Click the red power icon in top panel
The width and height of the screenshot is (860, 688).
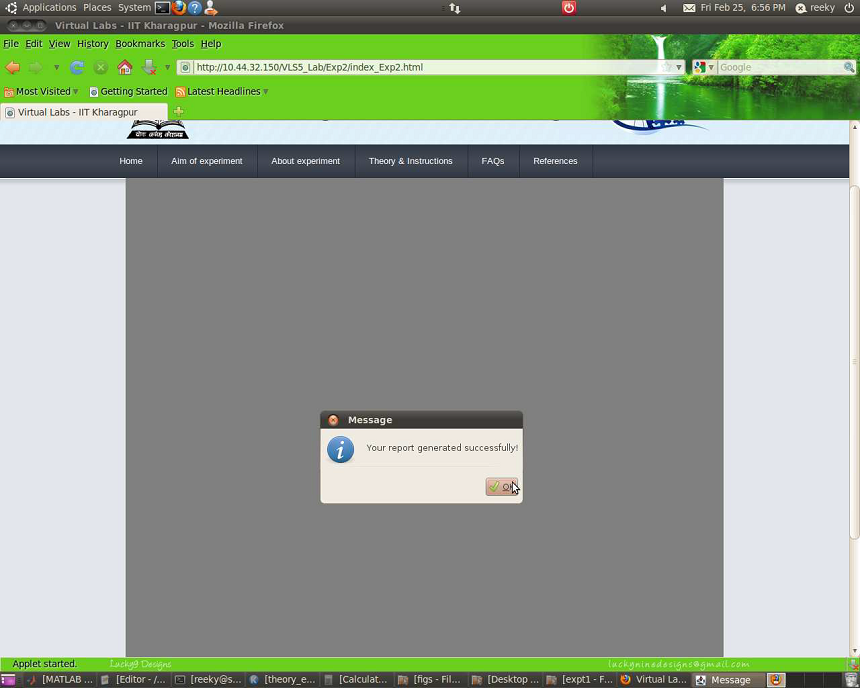pyautogui.click(x=568, y=8)
